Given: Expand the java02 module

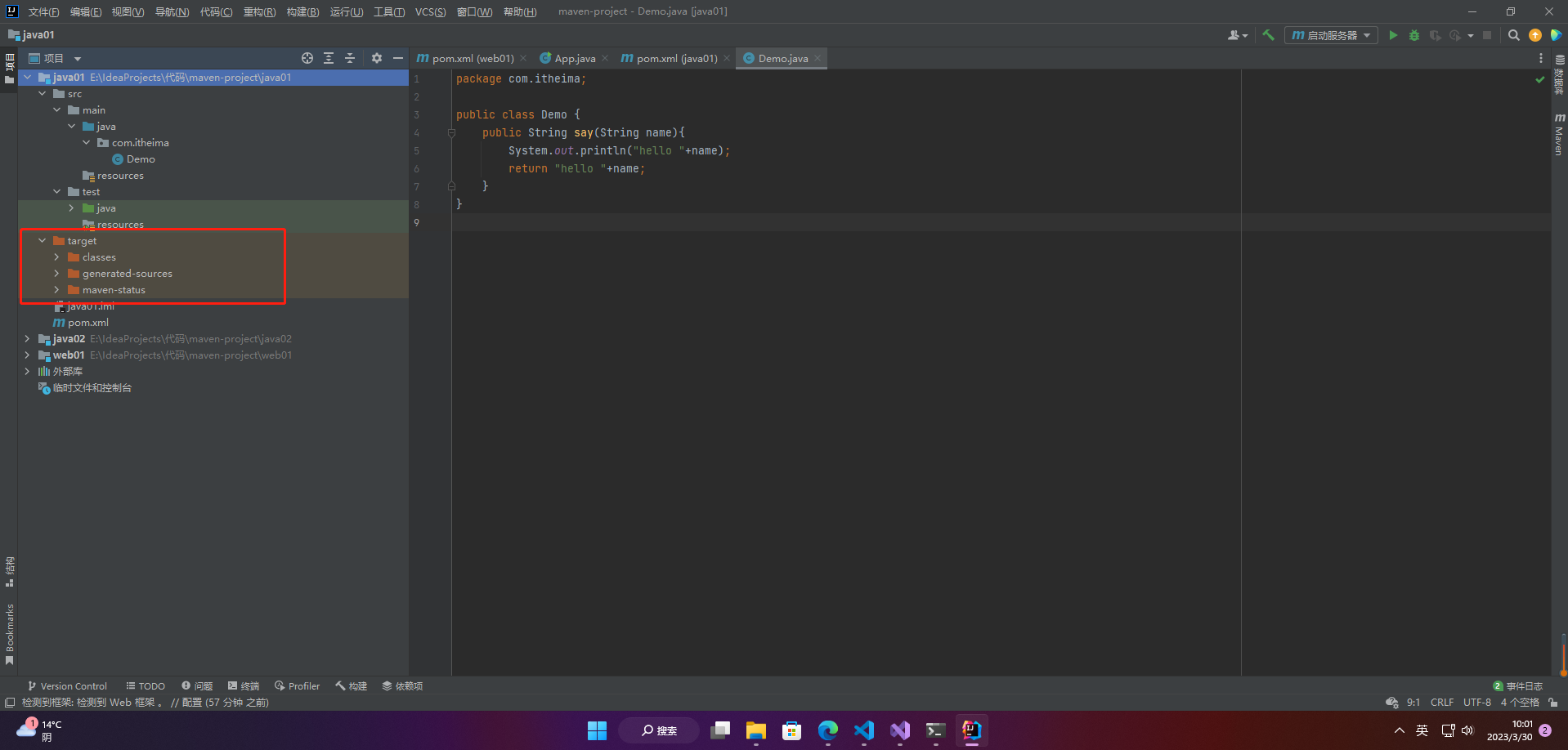Looking at the screenshot, I should click(28, 339).
